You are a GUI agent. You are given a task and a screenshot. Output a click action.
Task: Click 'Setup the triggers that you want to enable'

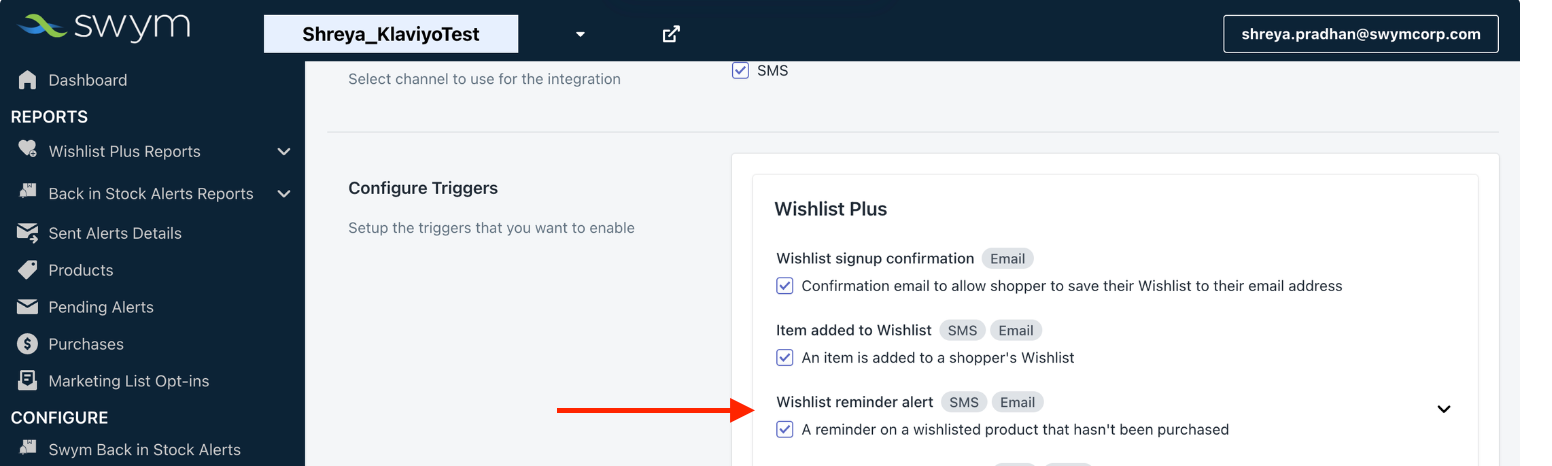491,228
